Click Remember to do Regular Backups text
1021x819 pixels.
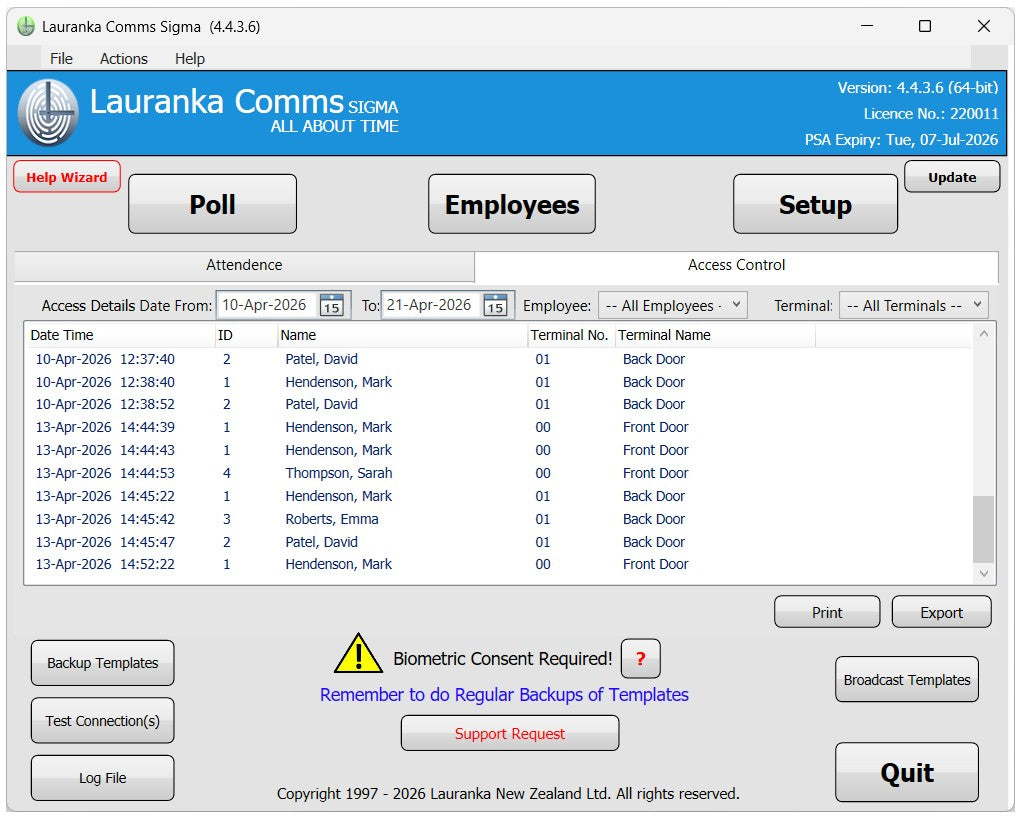(x=504, y=695)
